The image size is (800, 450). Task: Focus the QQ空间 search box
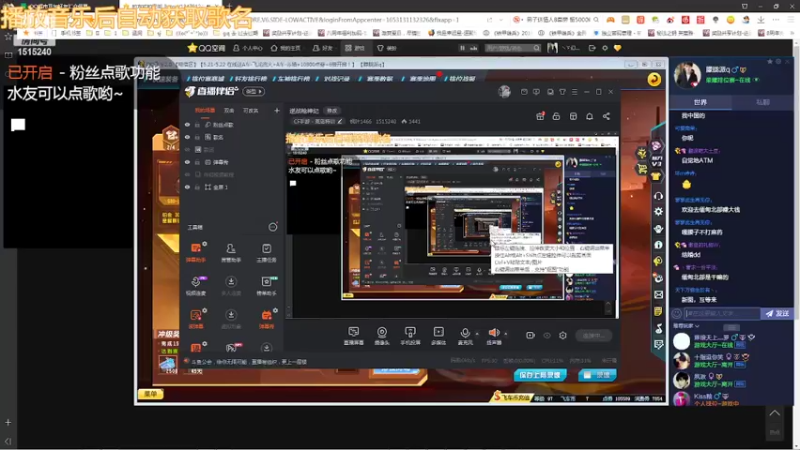click(512, 48)
